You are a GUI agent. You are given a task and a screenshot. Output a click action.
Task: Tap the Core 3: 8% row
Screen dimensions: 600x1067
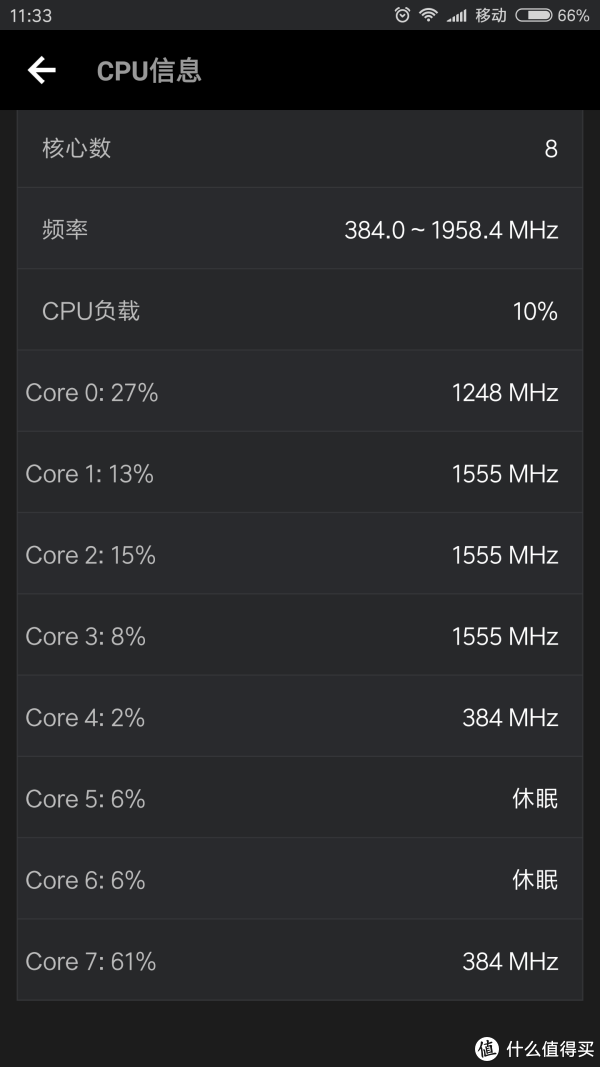(300, 635)
